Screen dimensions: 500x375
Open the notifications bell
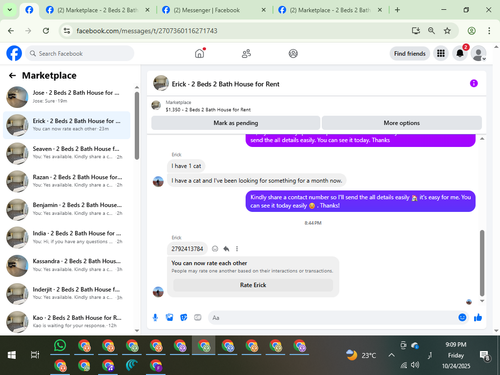click(x=460, y=53)
